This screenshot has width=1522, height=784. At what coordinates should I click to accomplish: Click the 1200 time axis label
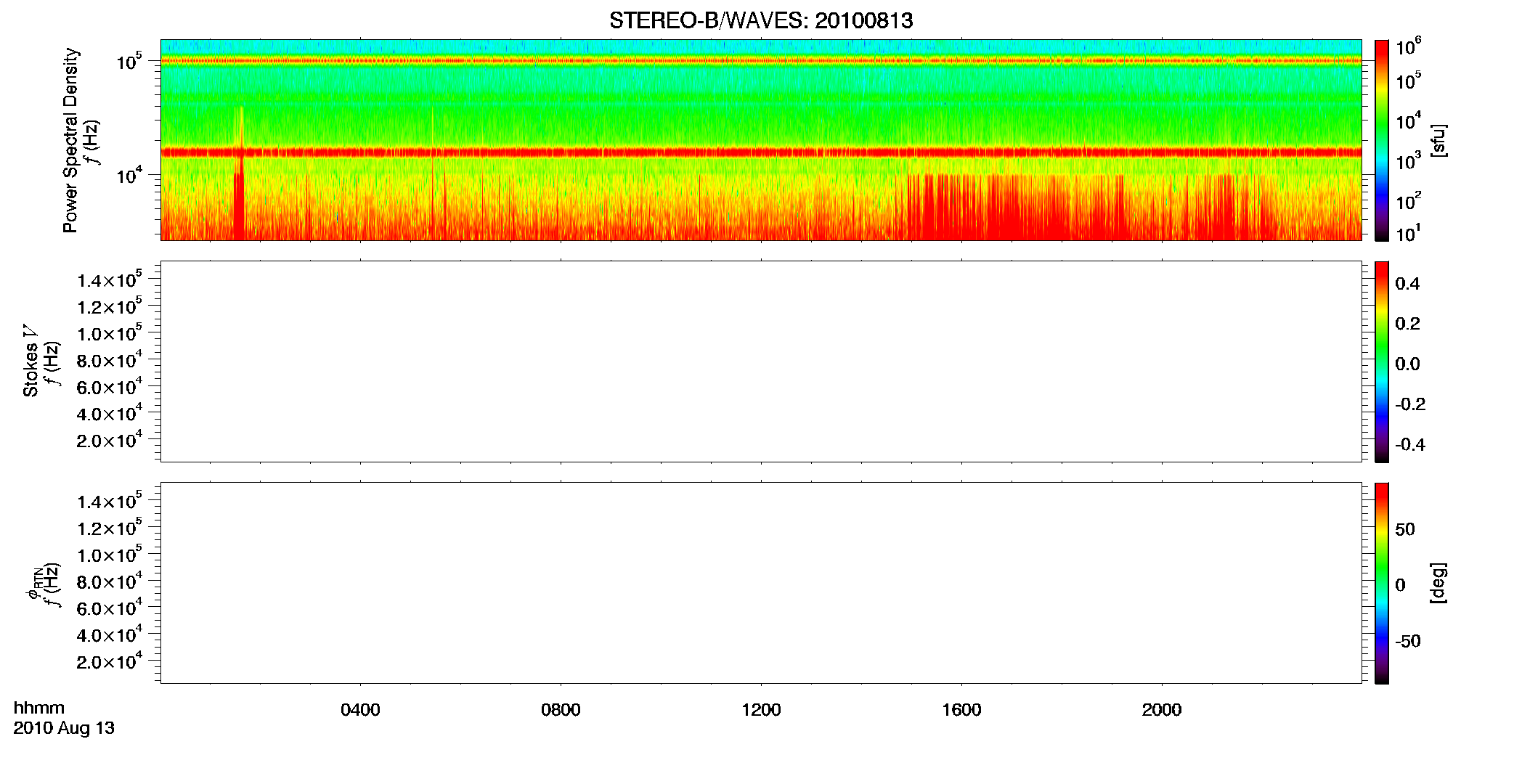click(x=761, y=710)
